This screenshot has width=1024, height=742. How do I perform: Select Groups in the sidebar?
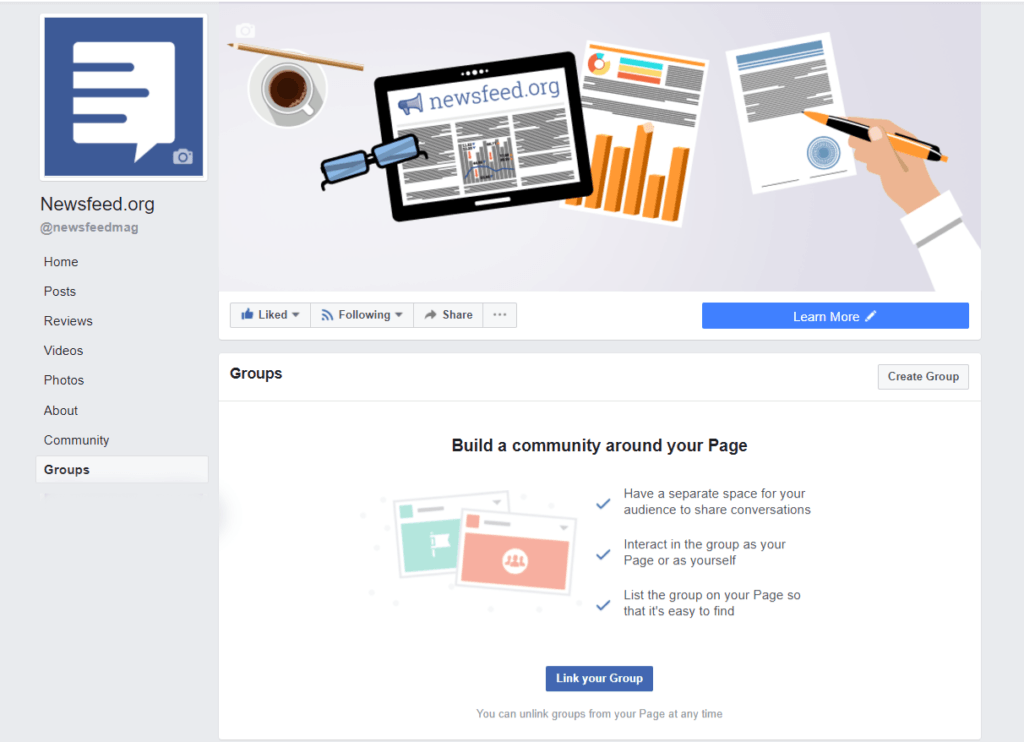tap(122, 470)
